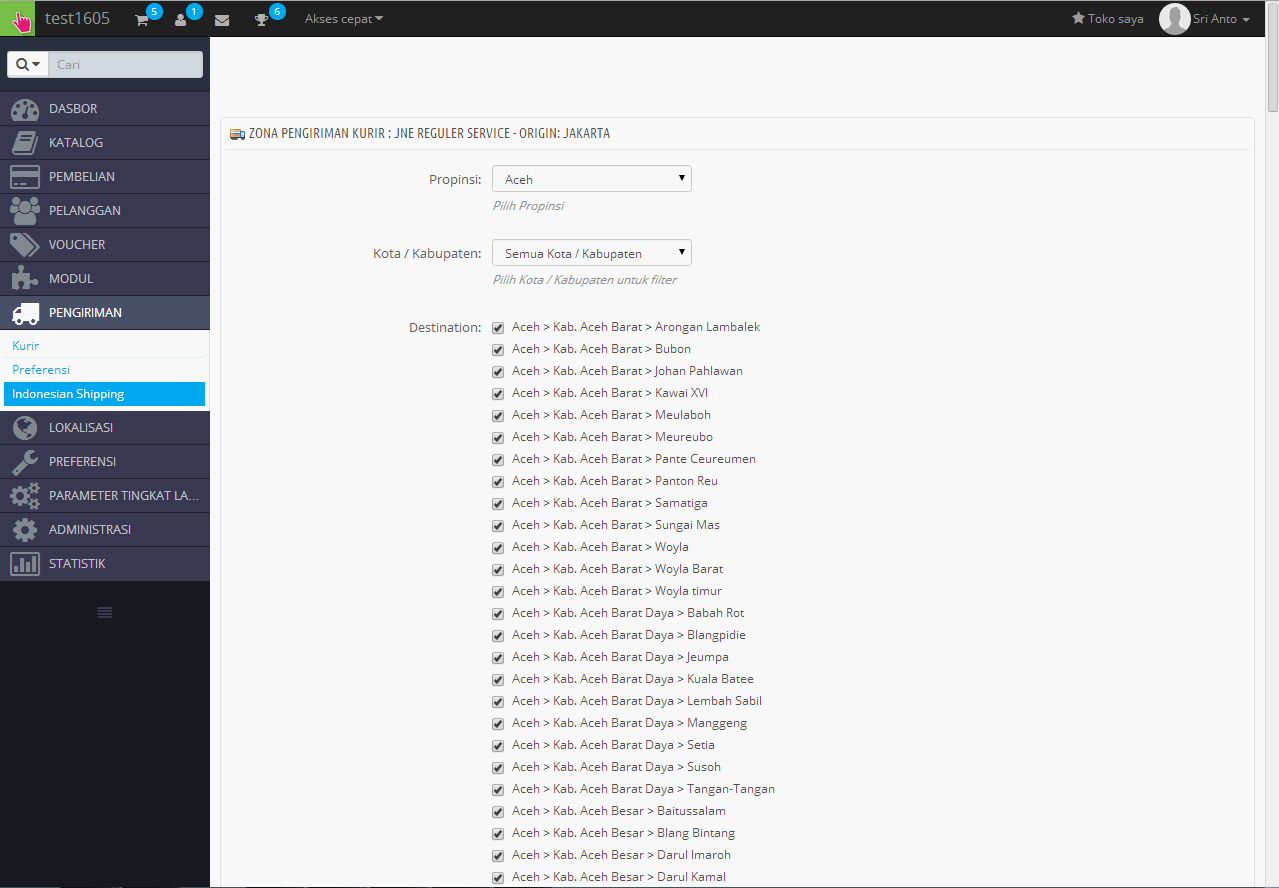Toggle the Babah Rot destination checkbox

point(498,614)
